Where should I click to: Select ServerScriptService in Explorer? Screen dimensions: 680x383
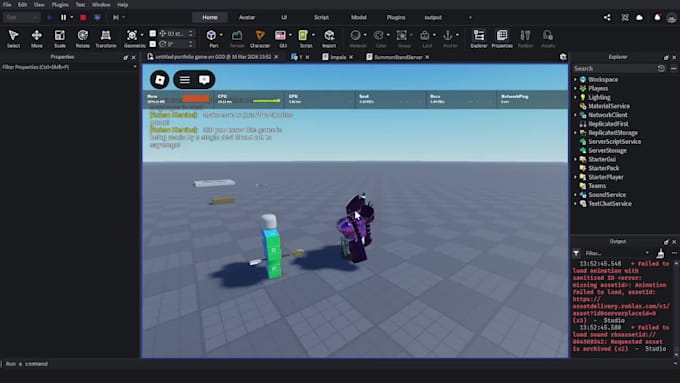(x=614, y=142)
